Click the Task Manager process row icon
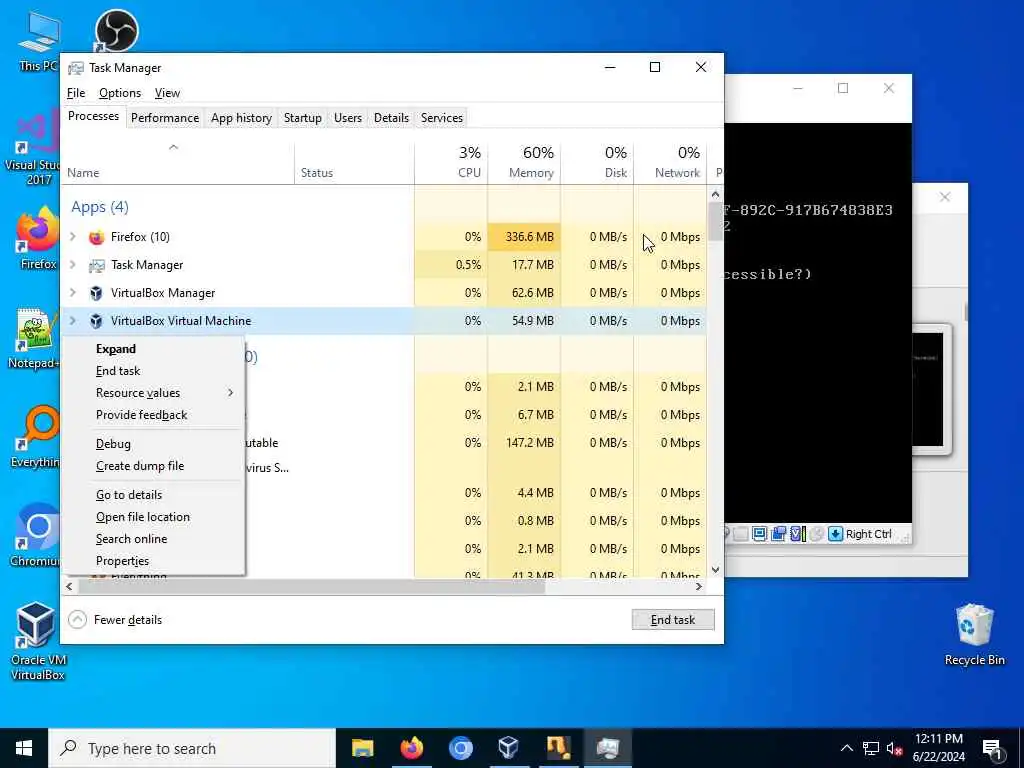The image size is (1024, 768). (97, 265)
